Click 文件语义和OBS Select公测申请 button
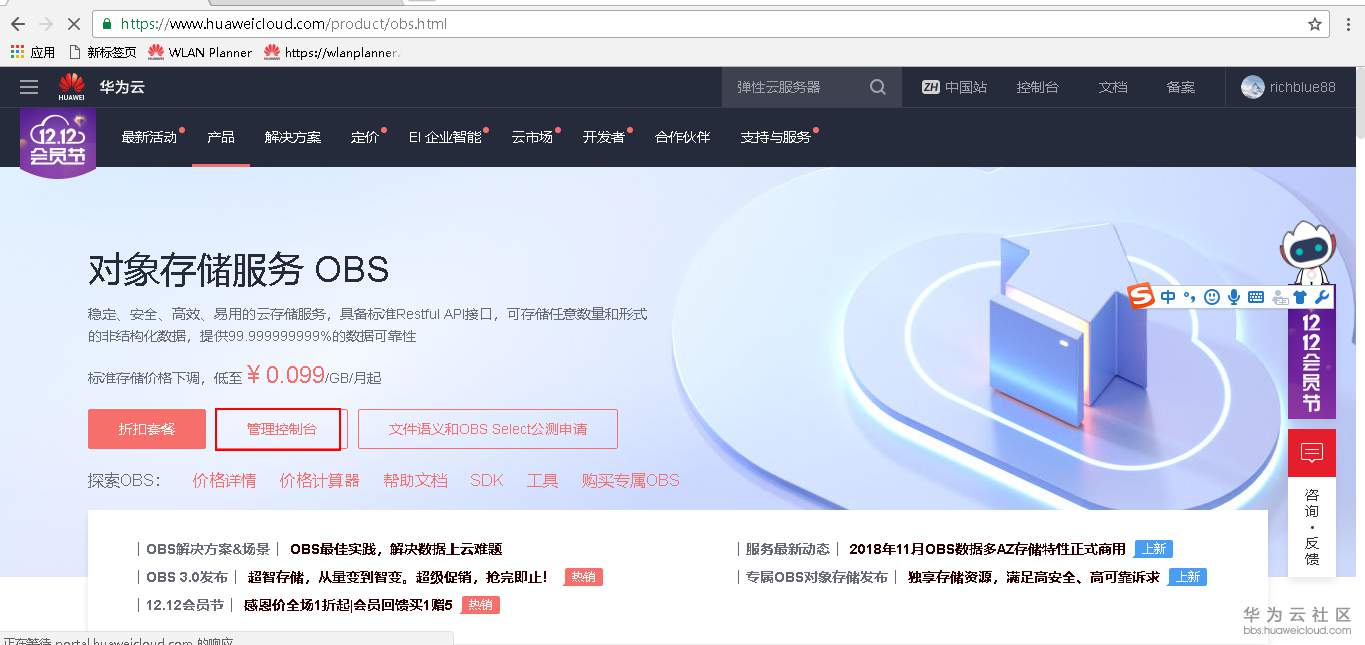Image resolution: width=1365 pixels, height=645 pixels. pyautogui.click(x=488, y=429)
